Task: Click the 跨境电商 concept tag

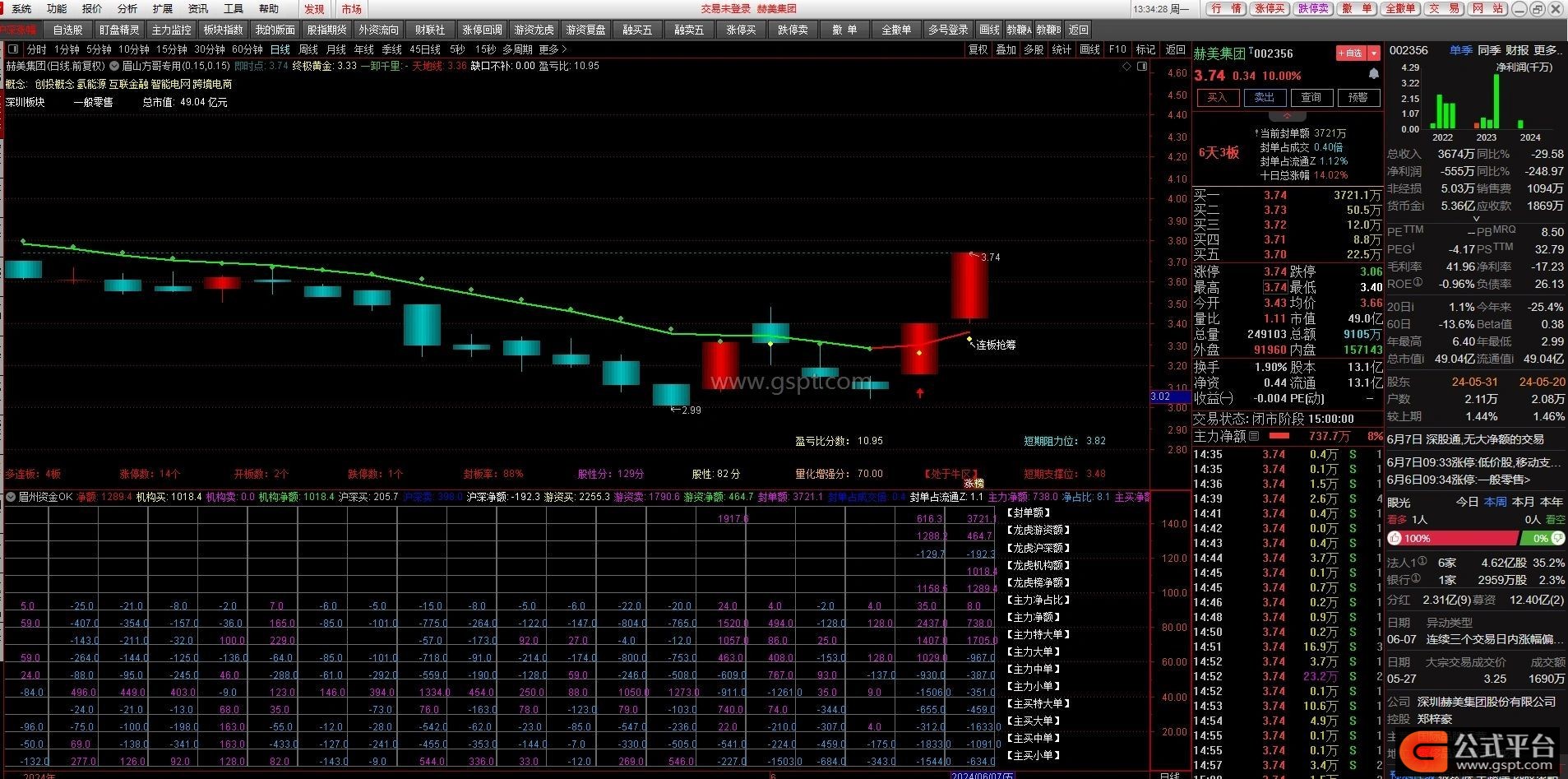Action: pyautogui.click(x=212, y=84)
